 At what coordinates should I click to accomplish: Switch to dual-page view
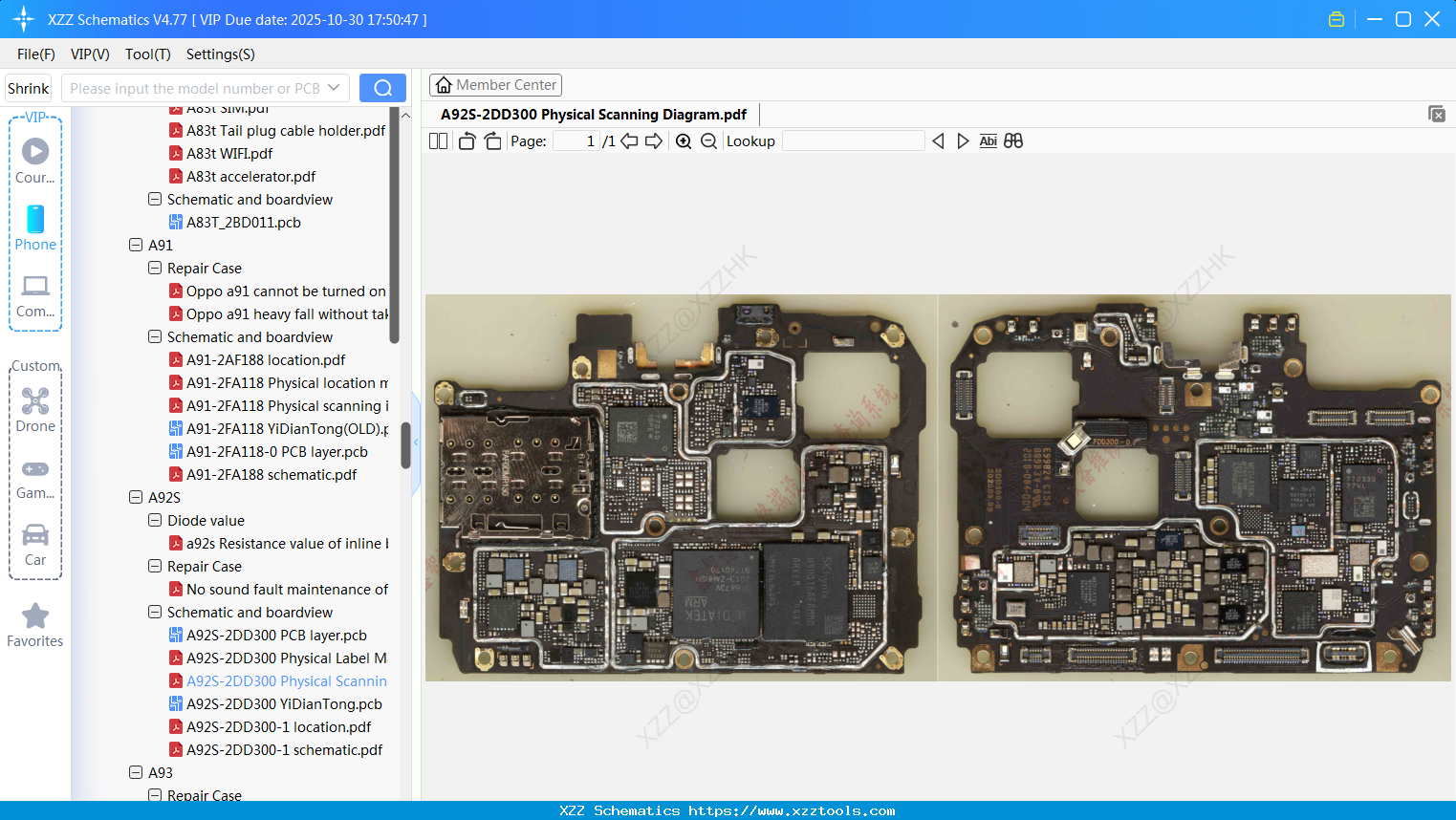(438, 140)
